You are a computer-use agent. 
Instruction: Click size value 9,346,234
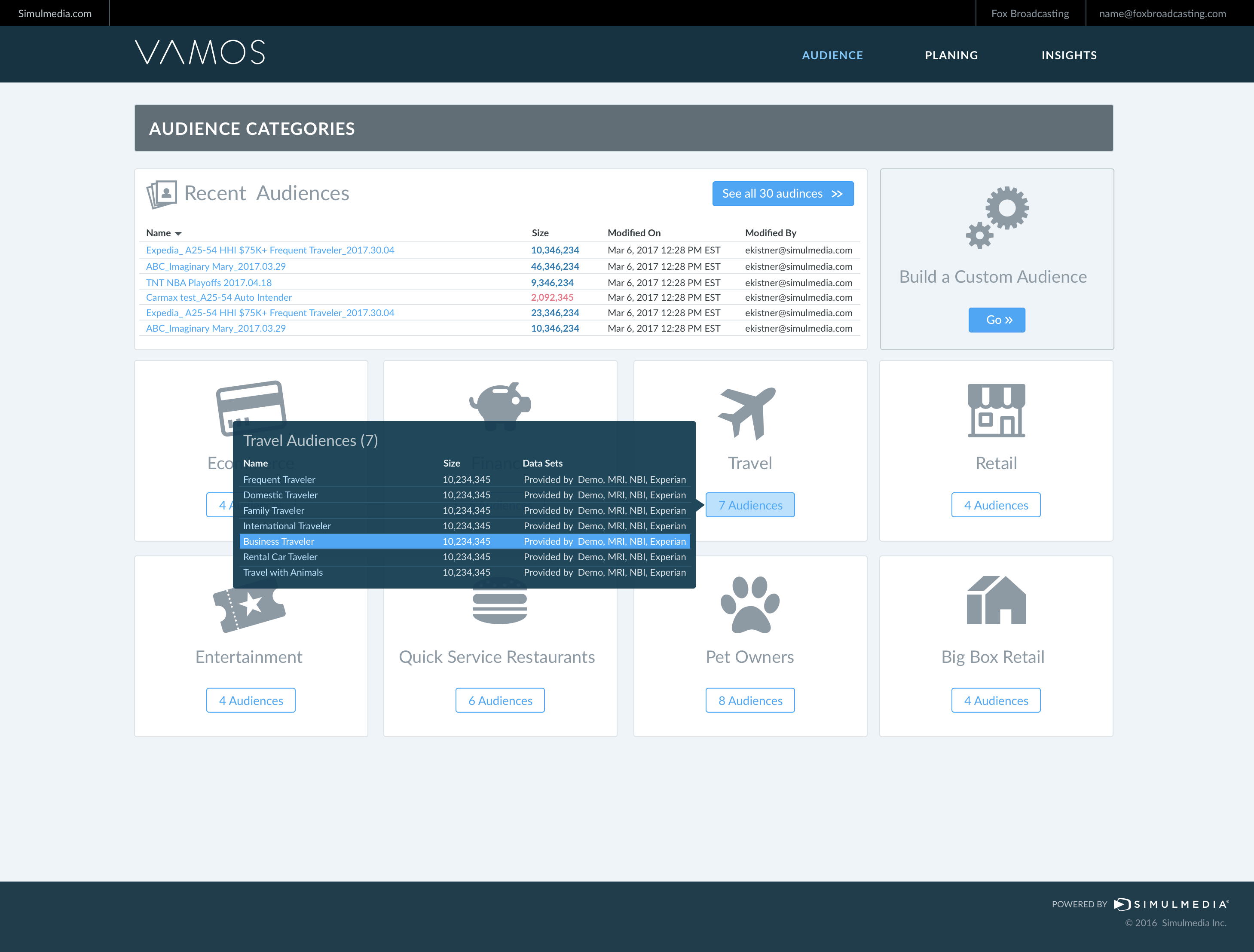552,283
